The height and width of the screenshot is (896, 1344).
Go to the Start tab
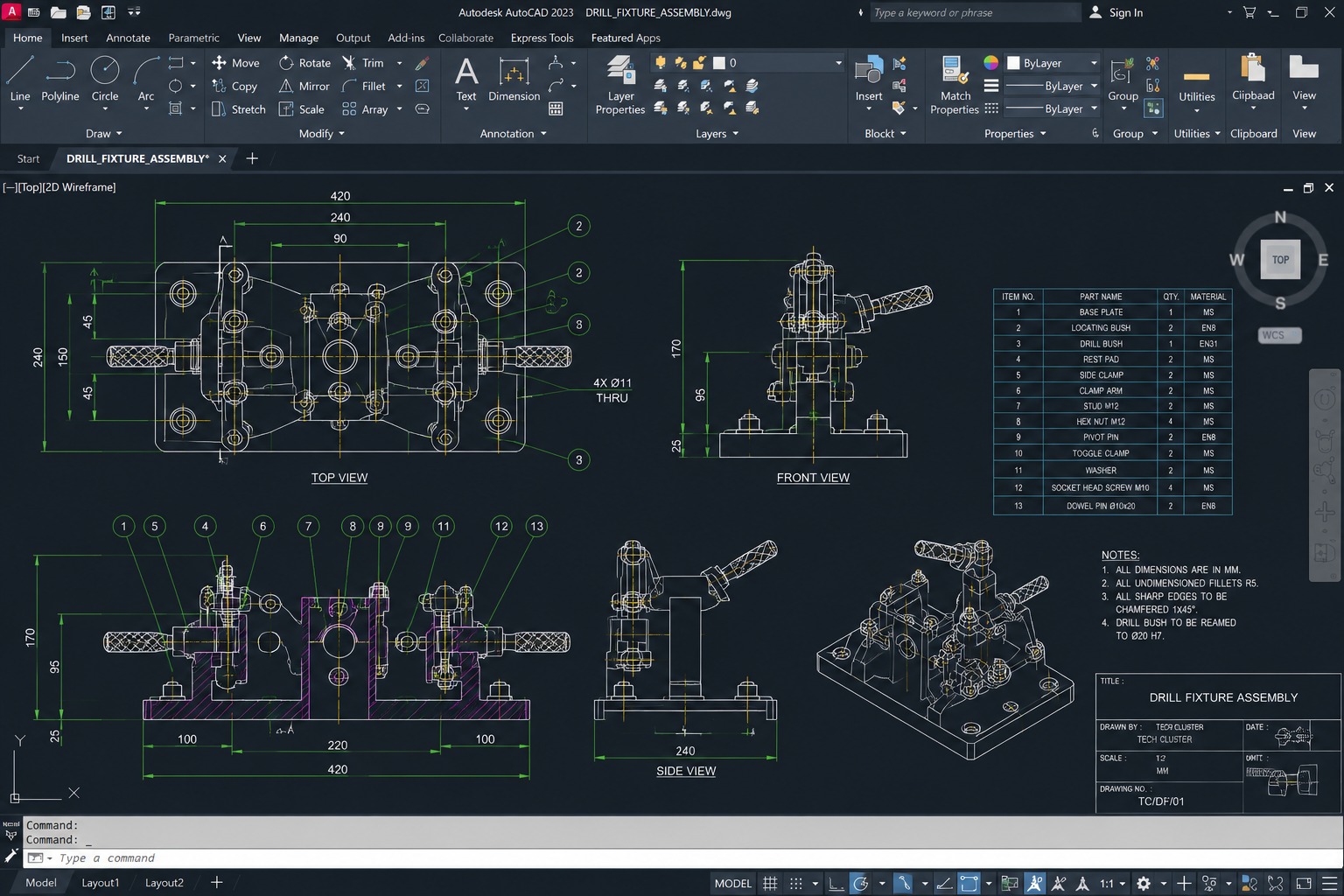pos(28,158)
